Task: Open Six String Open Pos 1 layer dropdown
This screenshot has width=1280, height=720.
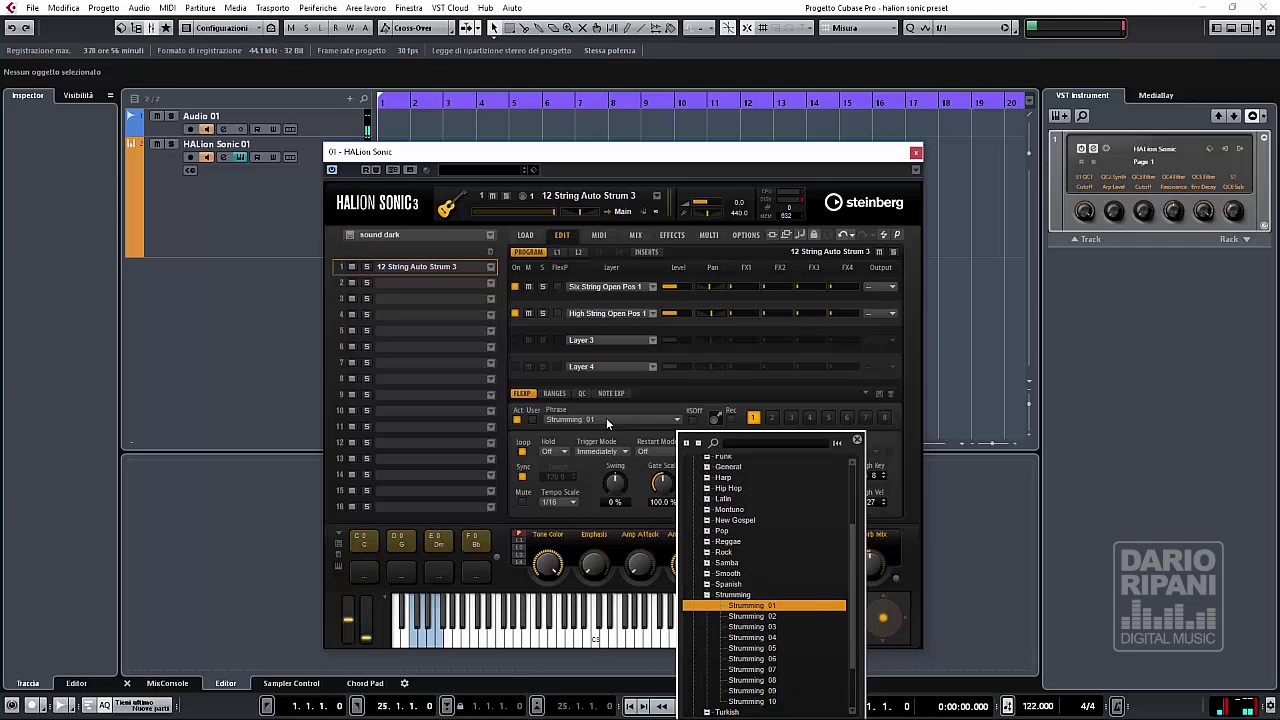Action: pos(653,287)
